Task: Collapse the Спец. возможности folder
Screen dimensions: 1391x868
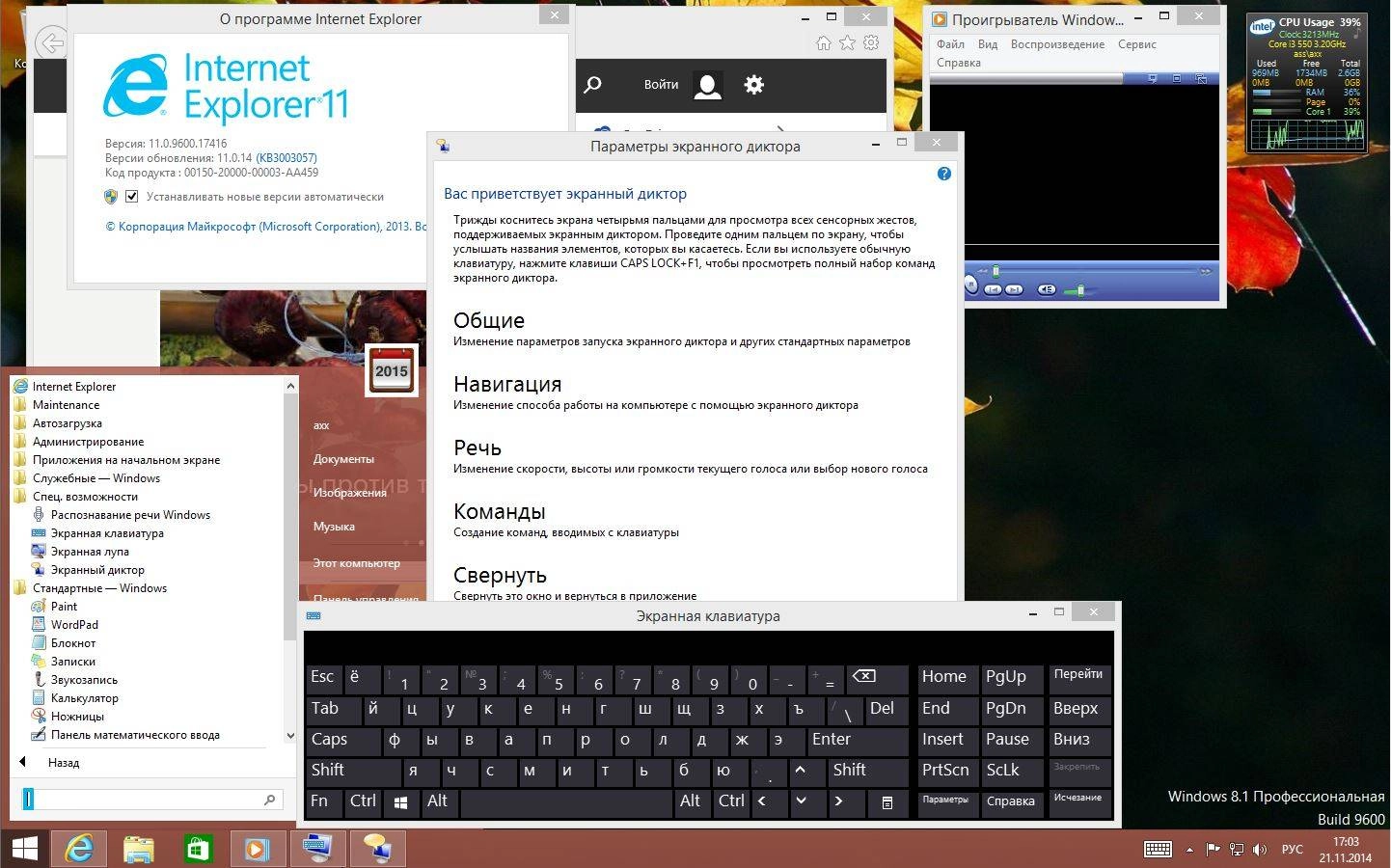Action: (75, 497)
